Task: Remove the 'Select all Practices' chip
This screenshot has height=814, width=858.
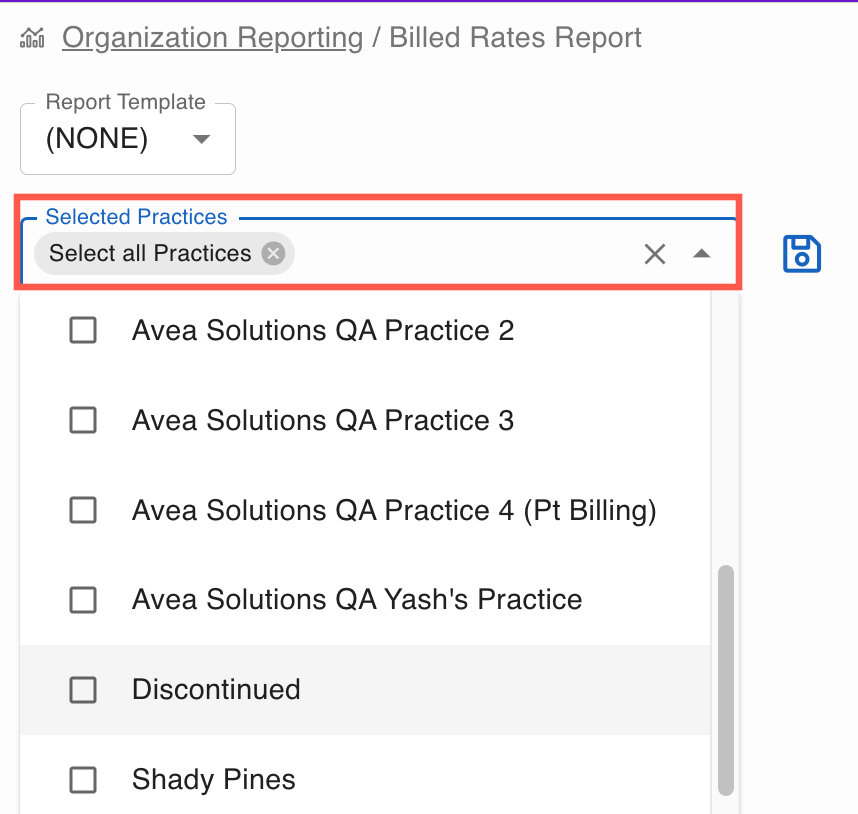Action: [x=273, y=254]
